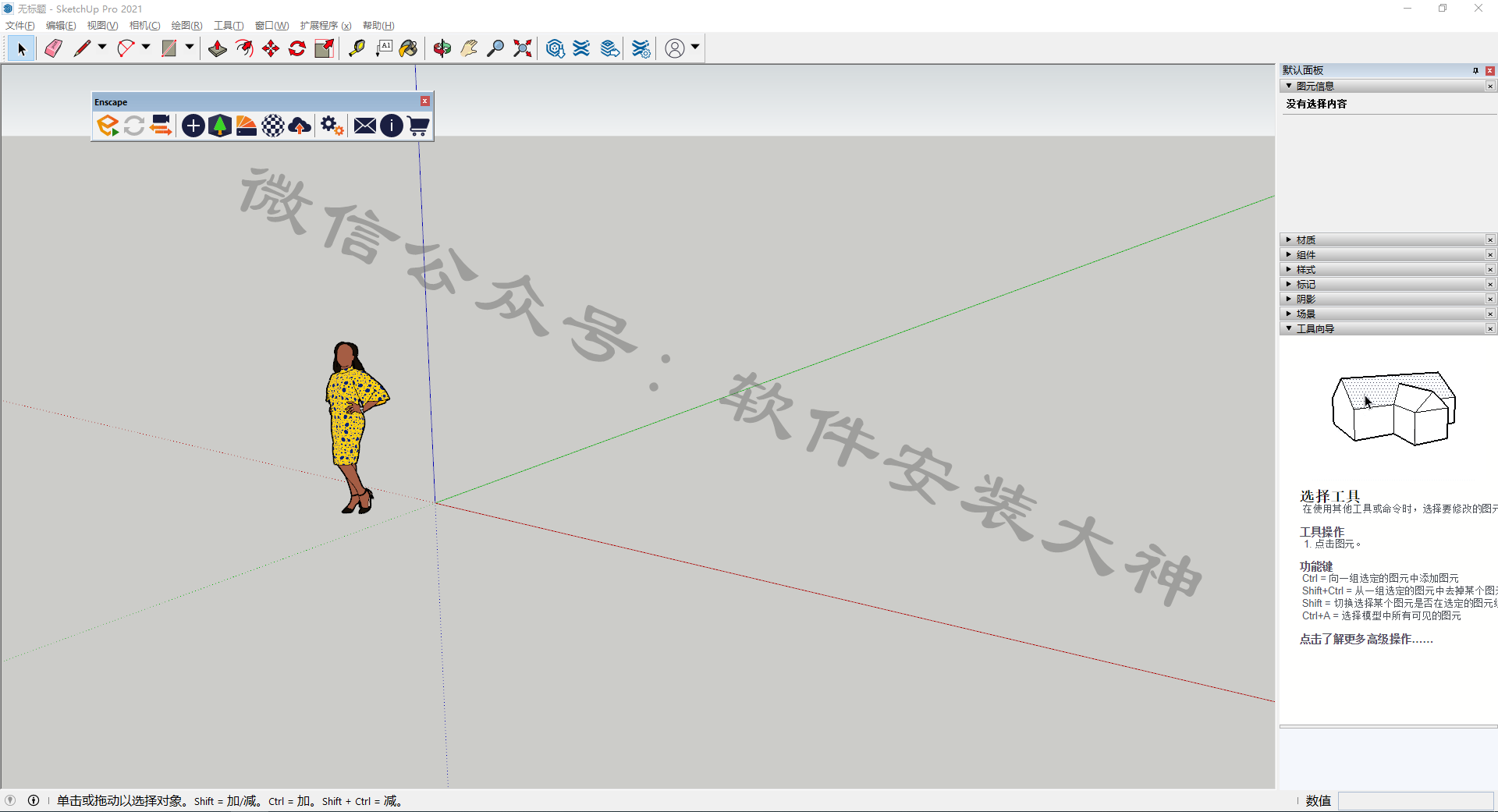Open Enscape cloud upload manager
The image size is (1498, 812).
pyautogui.click(x=300, y=126)
